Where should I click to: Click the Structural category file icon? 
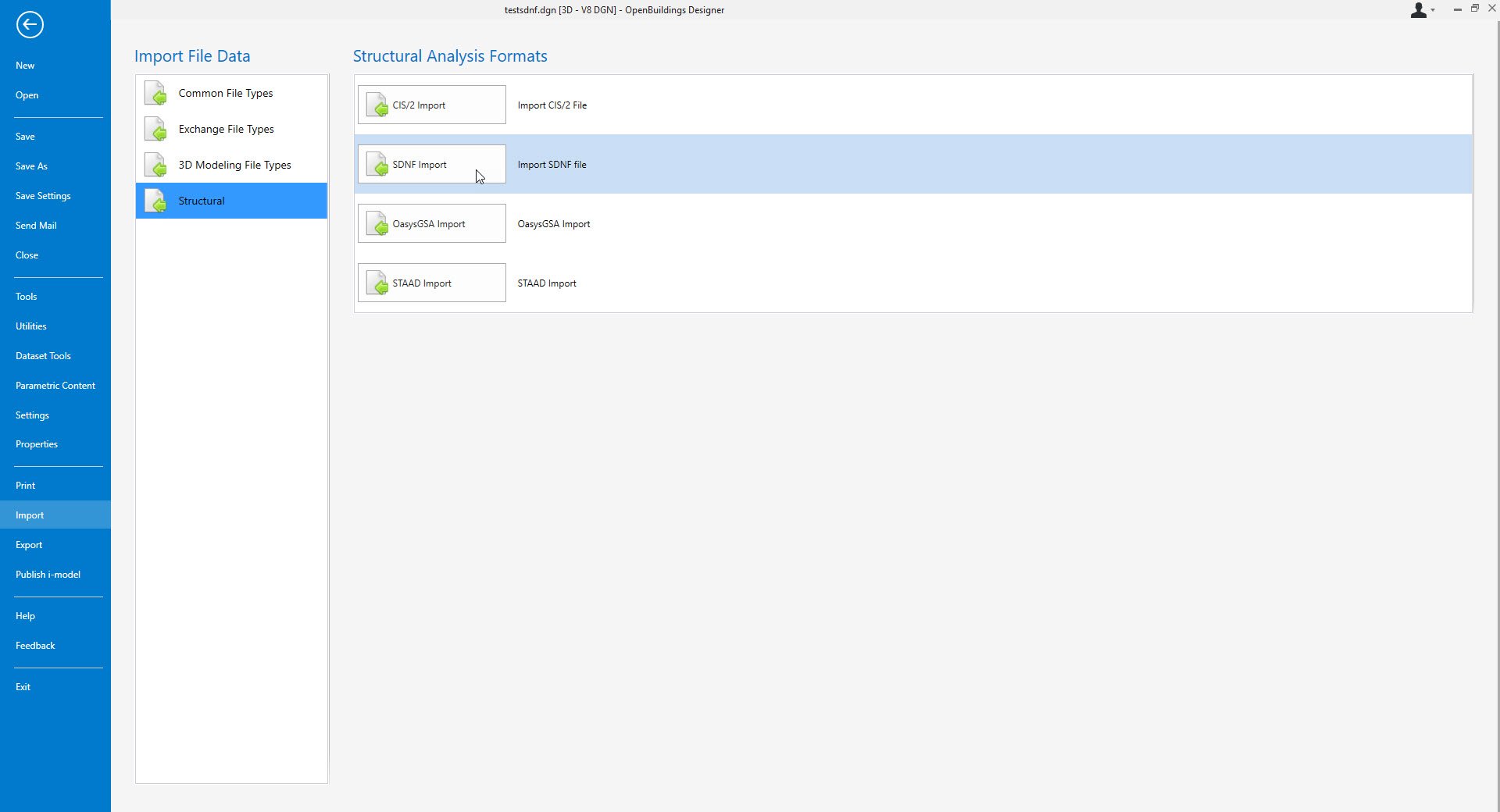coord(155,201)
